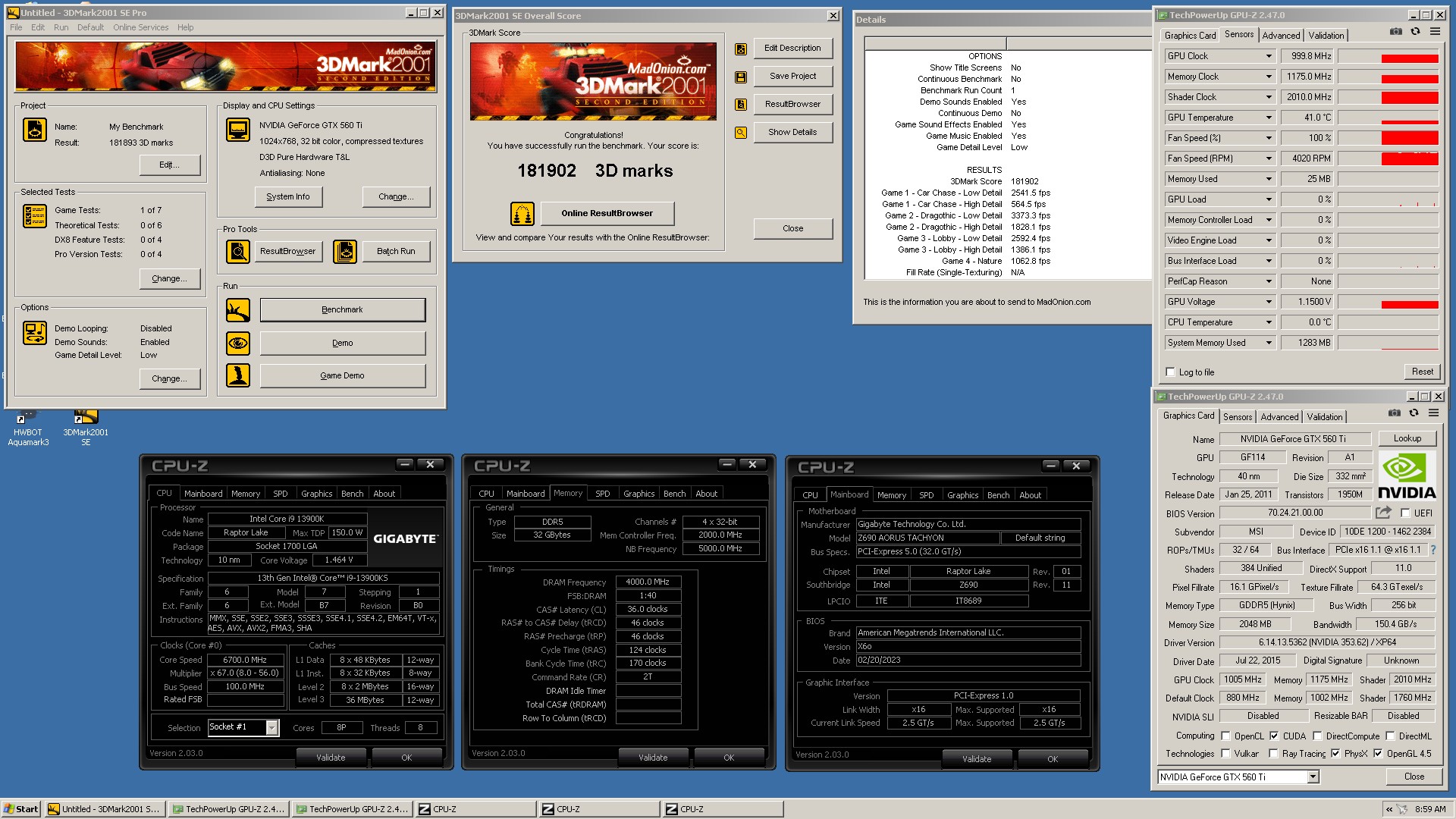Viewport: 1456px width, 819px height.
Task: Click the Project name icon in 3DMark2001
Action: point(35,130)
